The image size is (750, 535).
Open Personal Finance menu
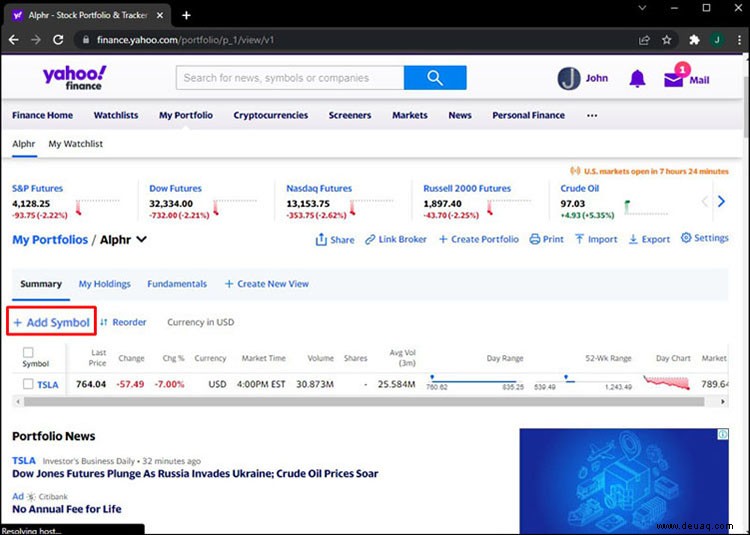(x=529, y=115)
